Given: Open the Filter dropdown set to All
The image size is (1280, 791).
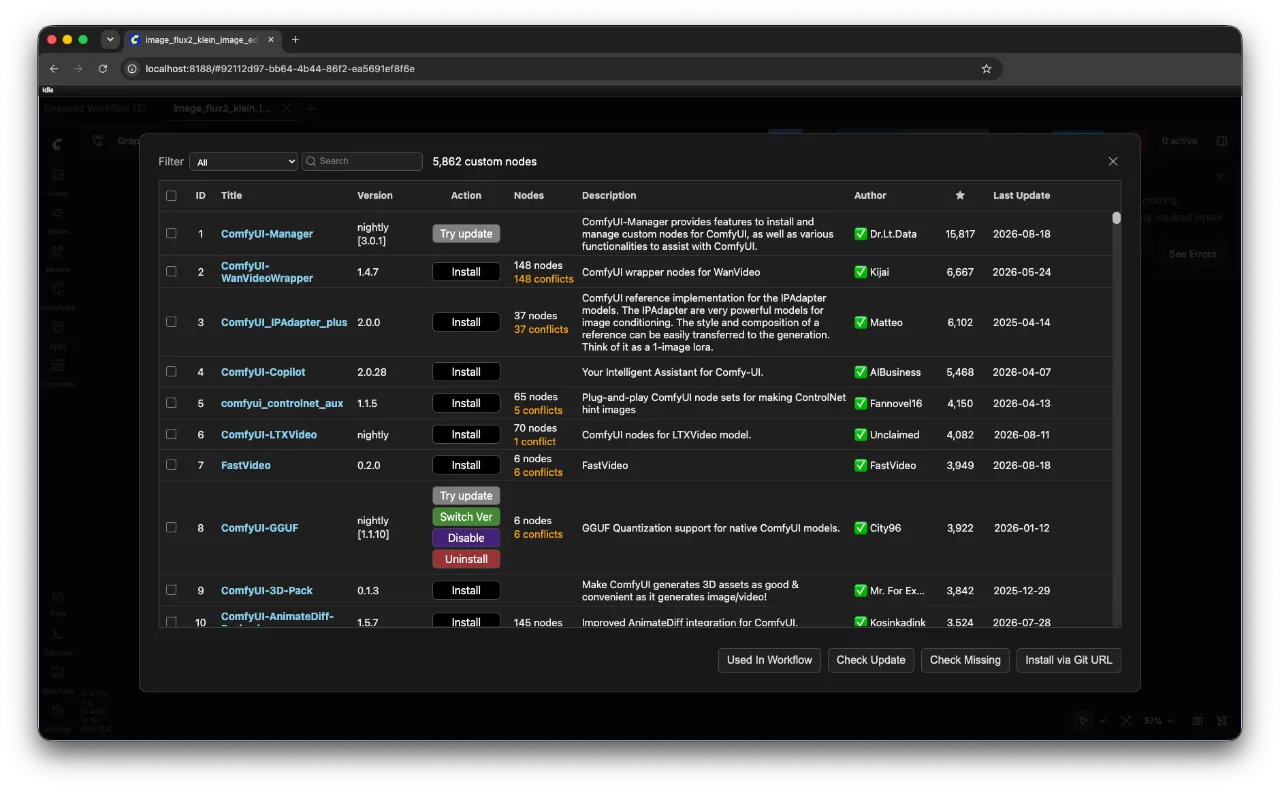Looking at the screenshot, I should click(x=244, y=161).
